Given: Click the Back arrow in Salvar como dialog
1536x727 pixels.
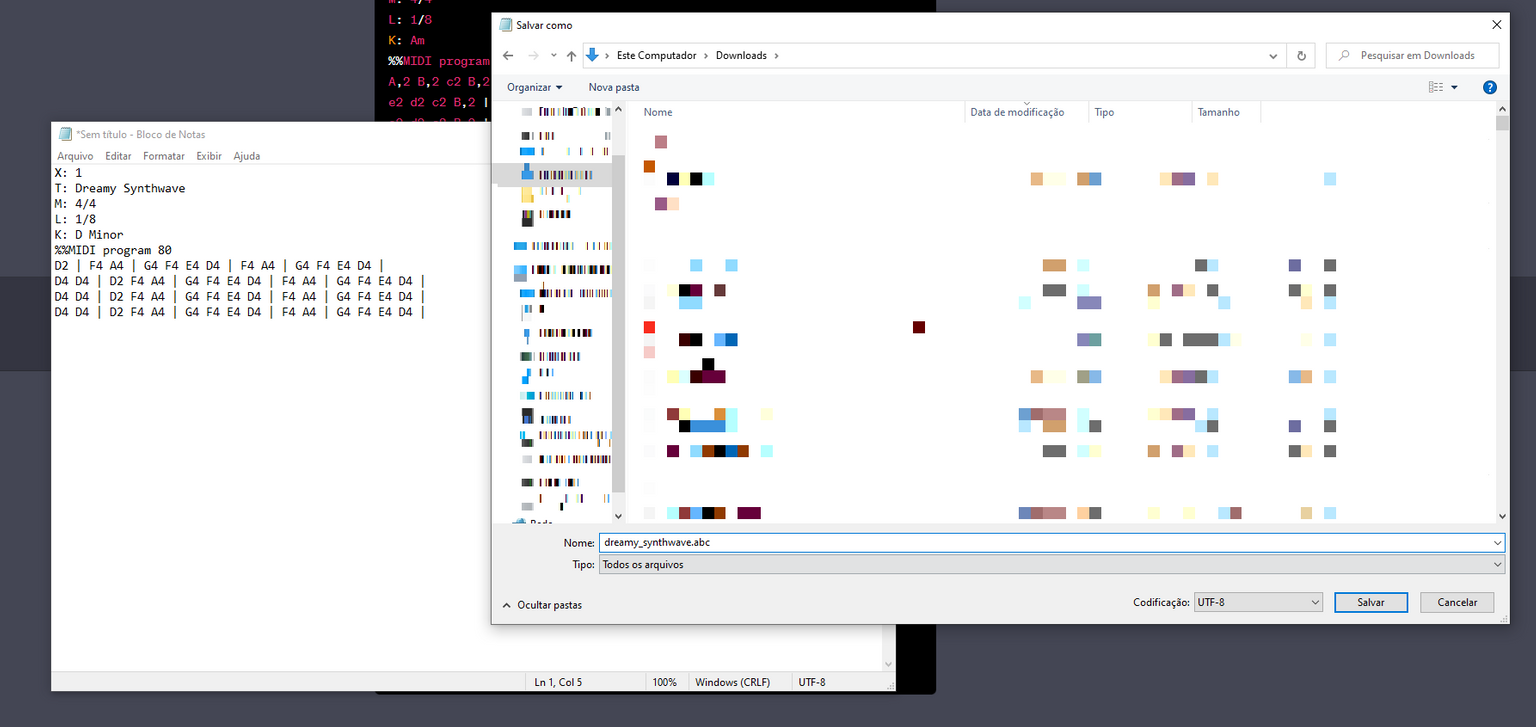Looking at the screenshot, I should point(508,56).
